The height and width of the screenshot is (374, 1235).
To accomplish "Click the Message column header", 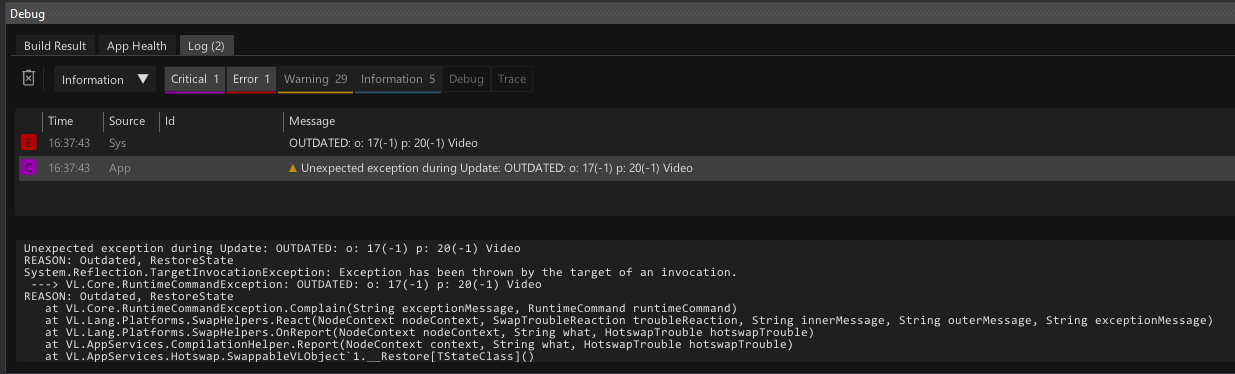I will pyautogui.click(x=312, y=121).
